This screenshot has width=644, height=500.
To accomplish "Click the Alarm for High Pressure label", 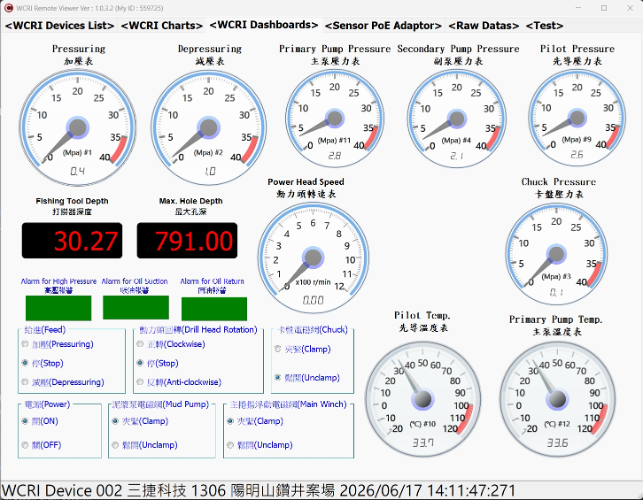I will (x=59, y=281).
